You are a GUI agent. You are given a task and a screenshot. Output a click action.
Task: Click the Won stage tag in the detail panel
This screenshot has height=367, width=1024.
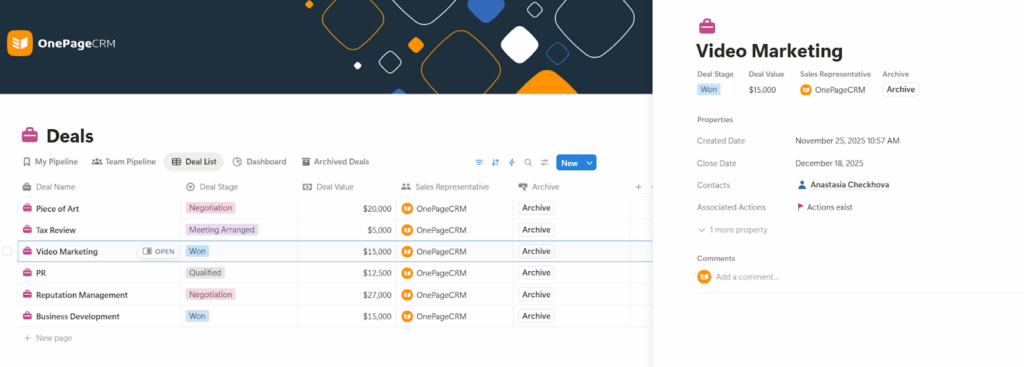click(709, 89)
